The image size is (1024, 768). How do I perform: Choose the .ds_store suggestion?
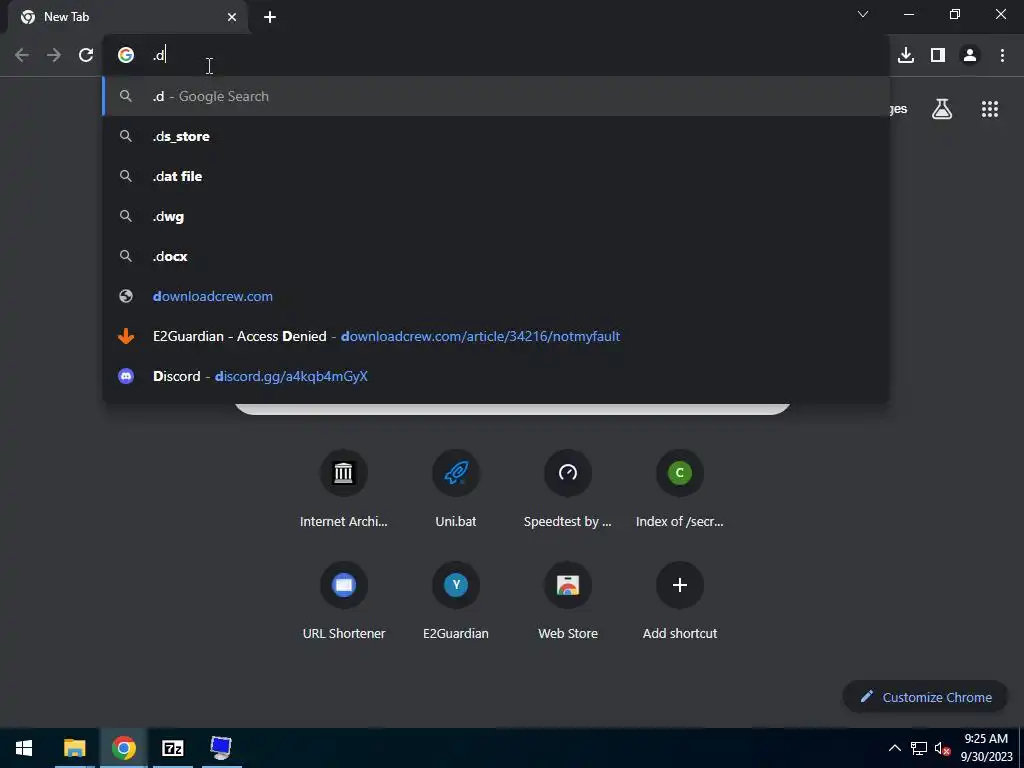(x=496, y=136)
